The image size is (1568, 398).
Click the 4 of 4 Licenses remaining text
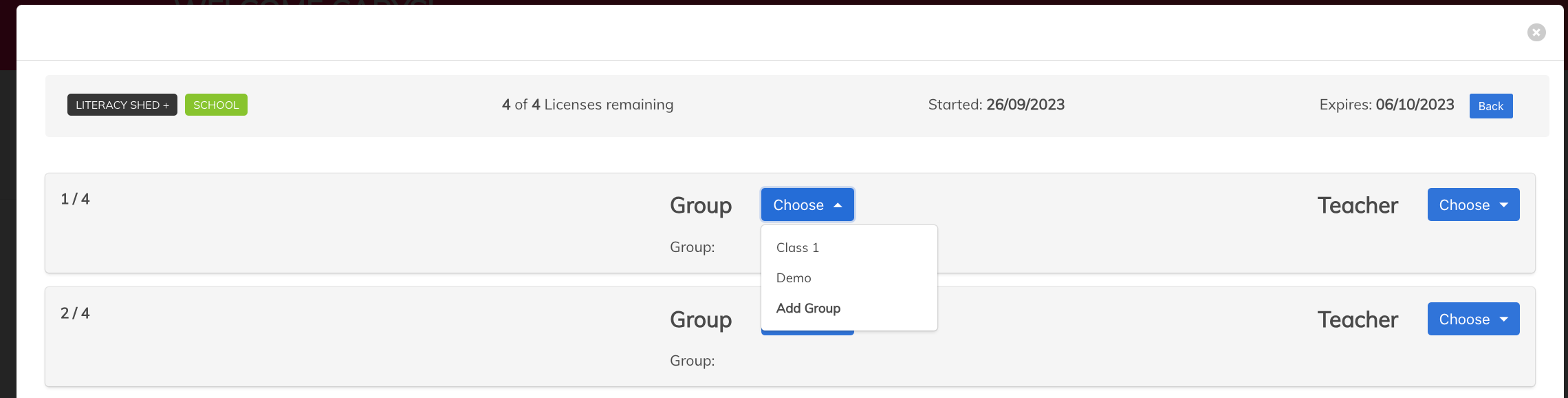[587, 105]
